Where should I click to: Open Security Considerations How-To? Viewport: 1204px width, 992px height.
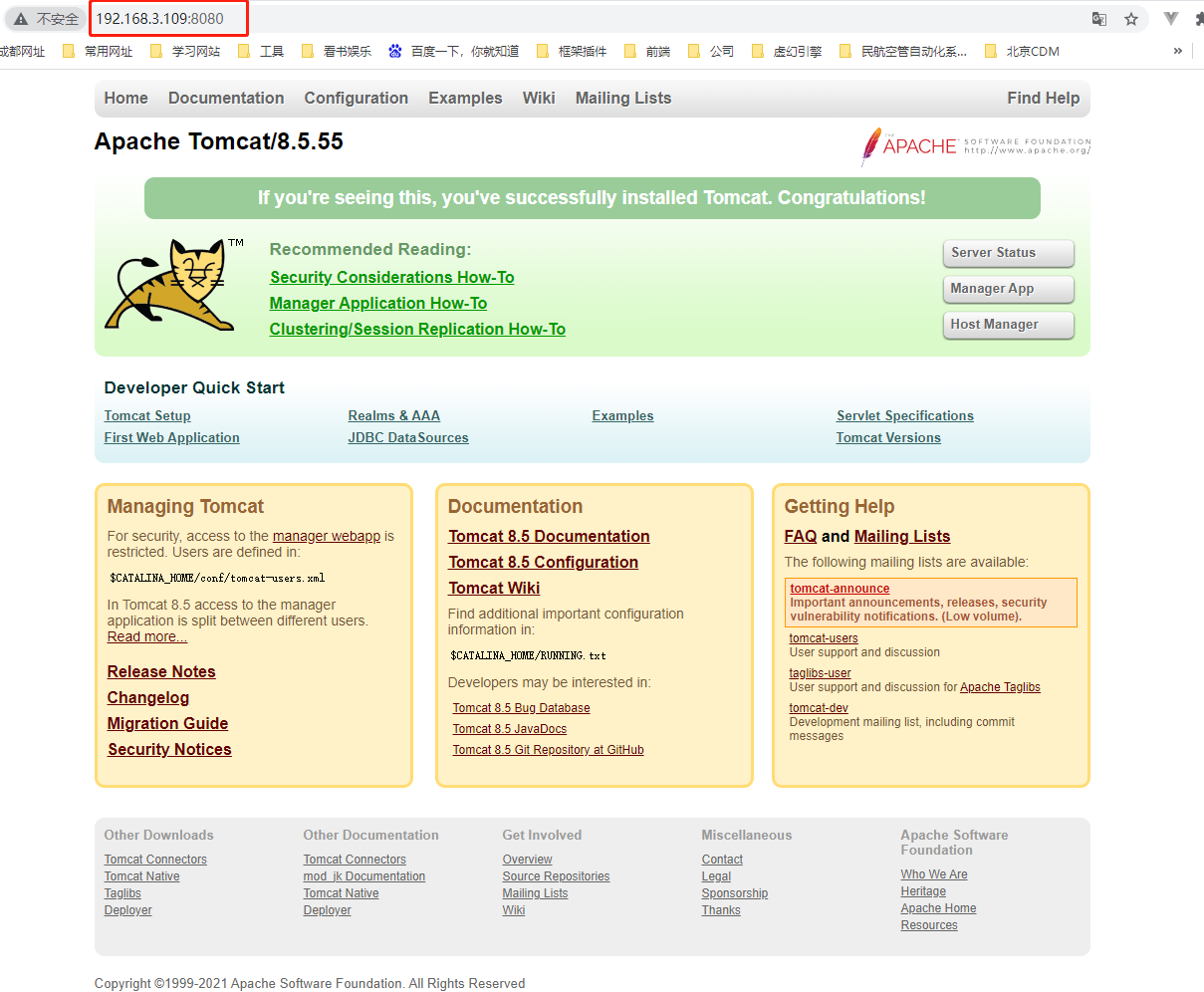coord(391,277)
